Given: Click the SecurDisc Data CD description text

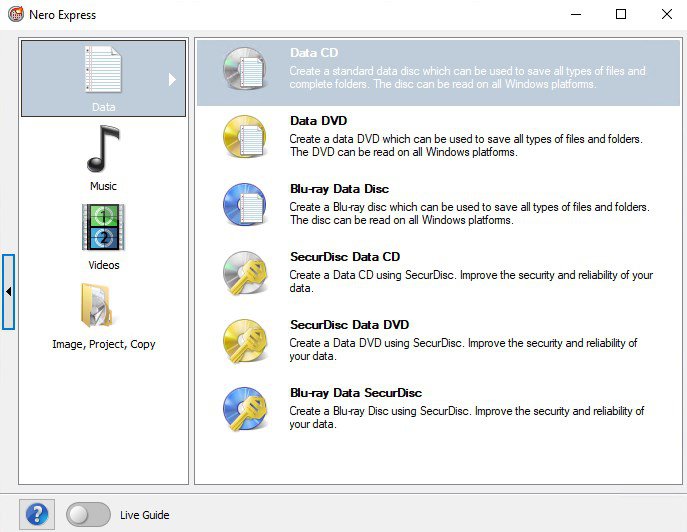Looking at the screenshot, I should (471, 281).
